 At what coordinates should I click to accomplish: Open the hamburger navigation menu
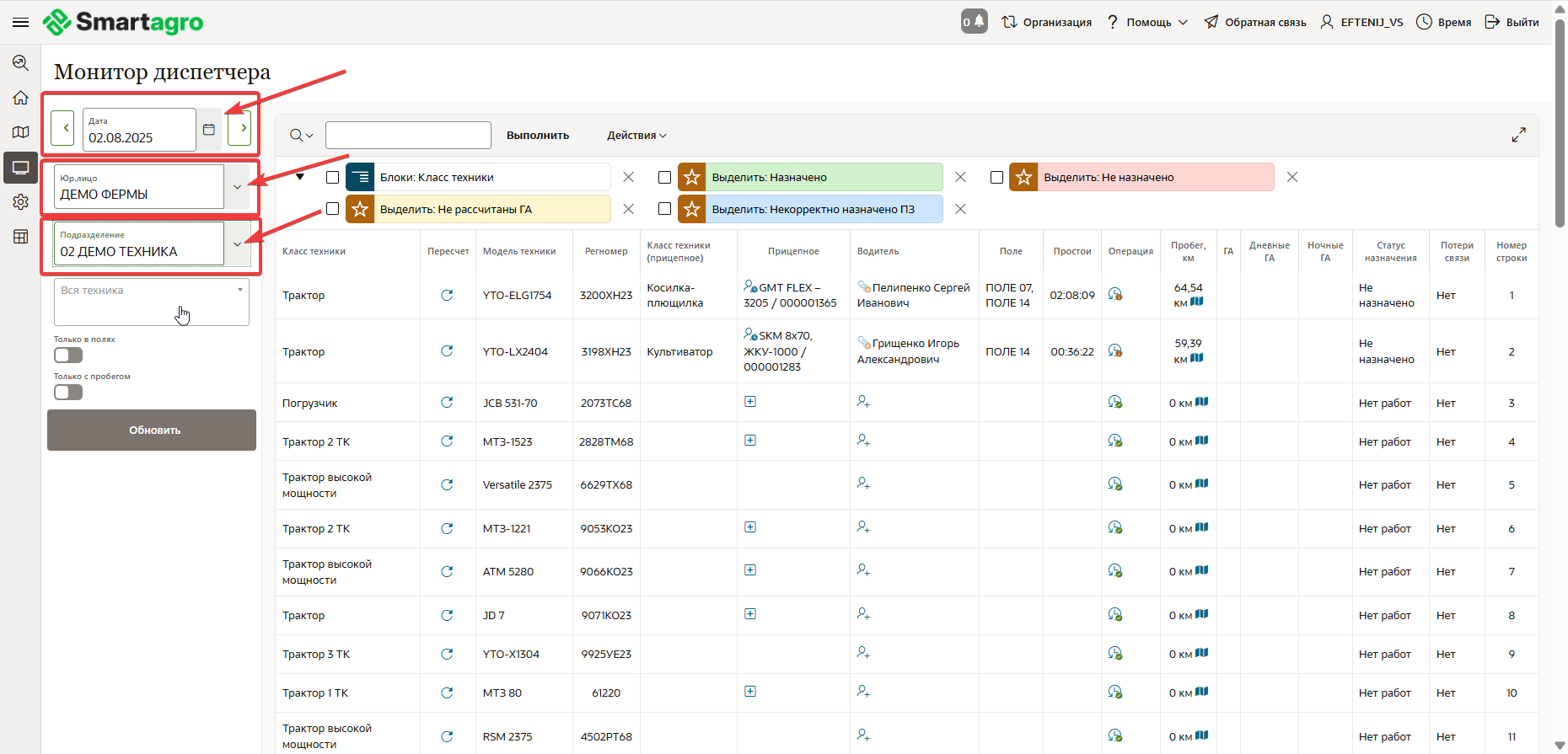point(20,22)
